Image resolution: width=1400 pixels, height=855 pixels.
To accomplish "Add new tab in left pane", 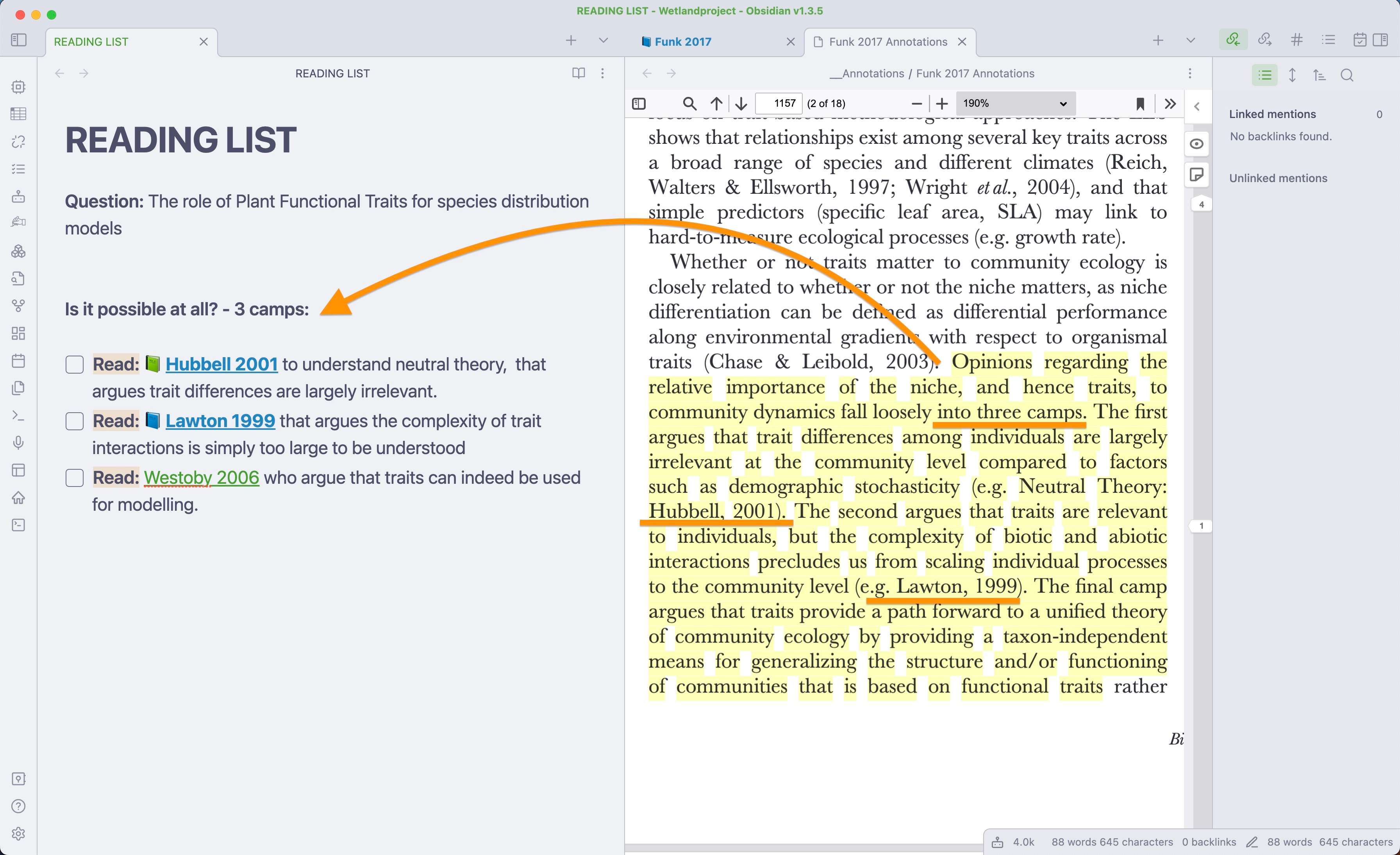I will tap(571, 40).
